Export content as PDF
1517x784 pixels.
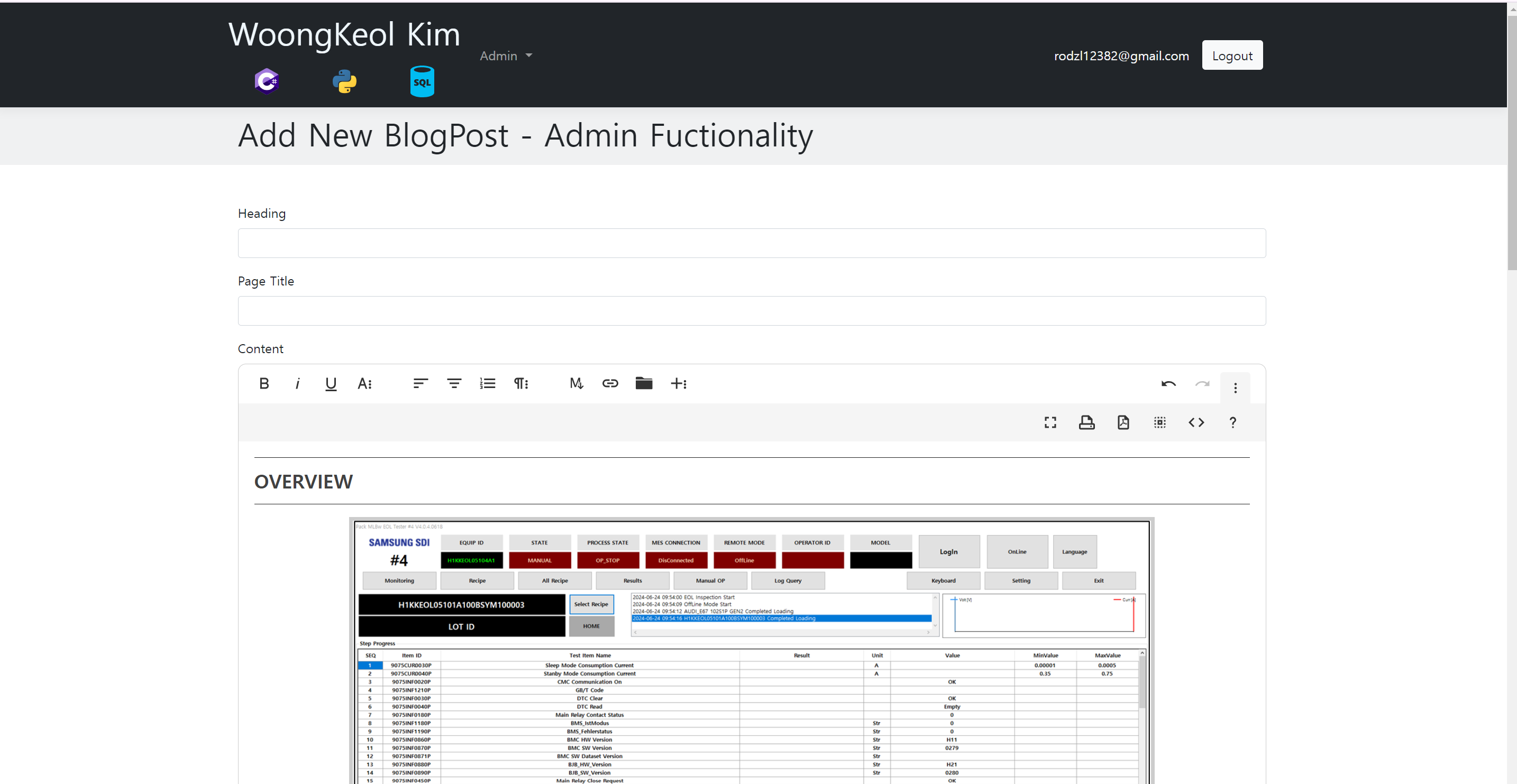click(1123, 422)
